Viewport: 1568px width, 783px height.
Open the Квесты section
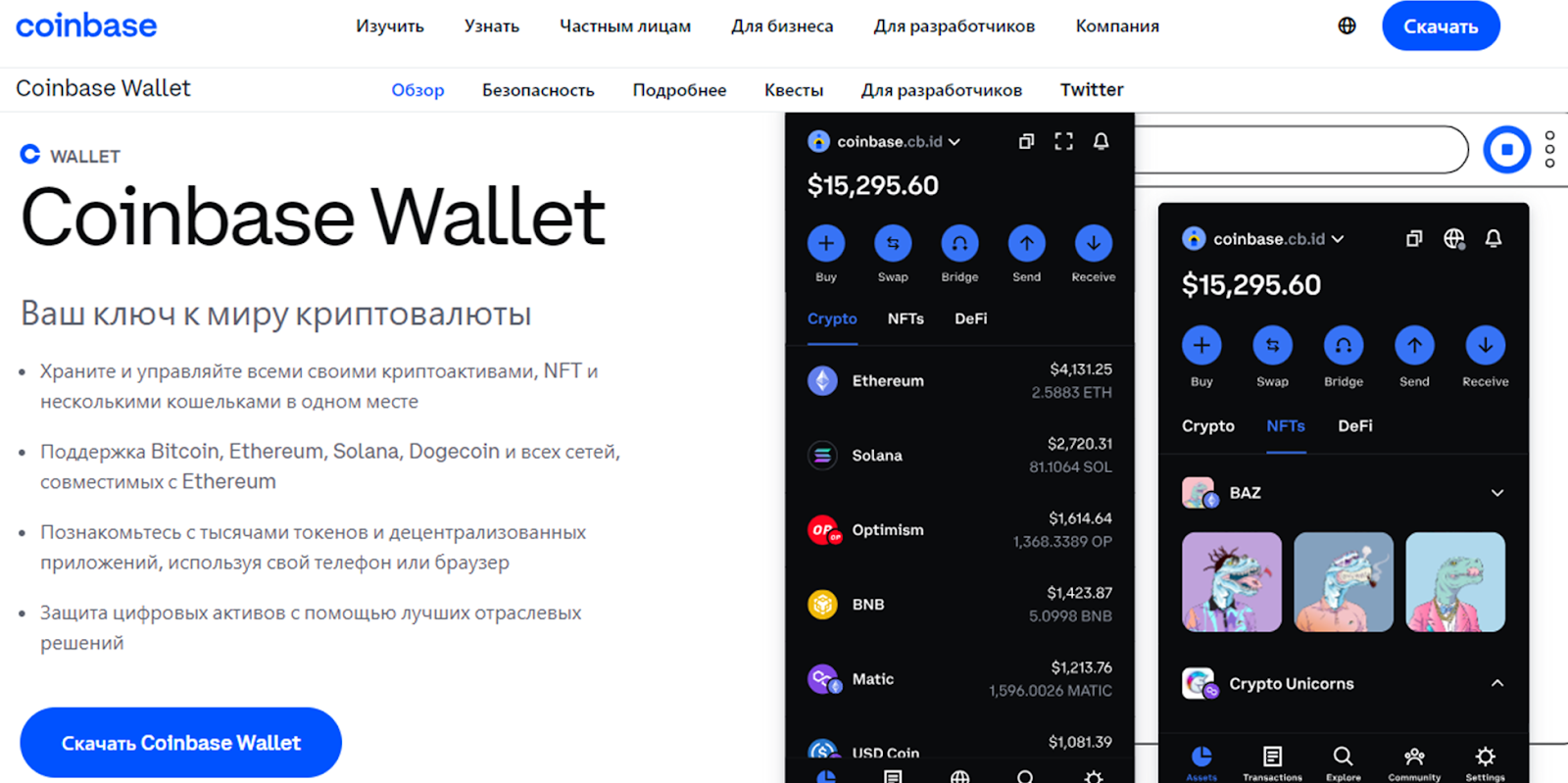click(794, 90)
